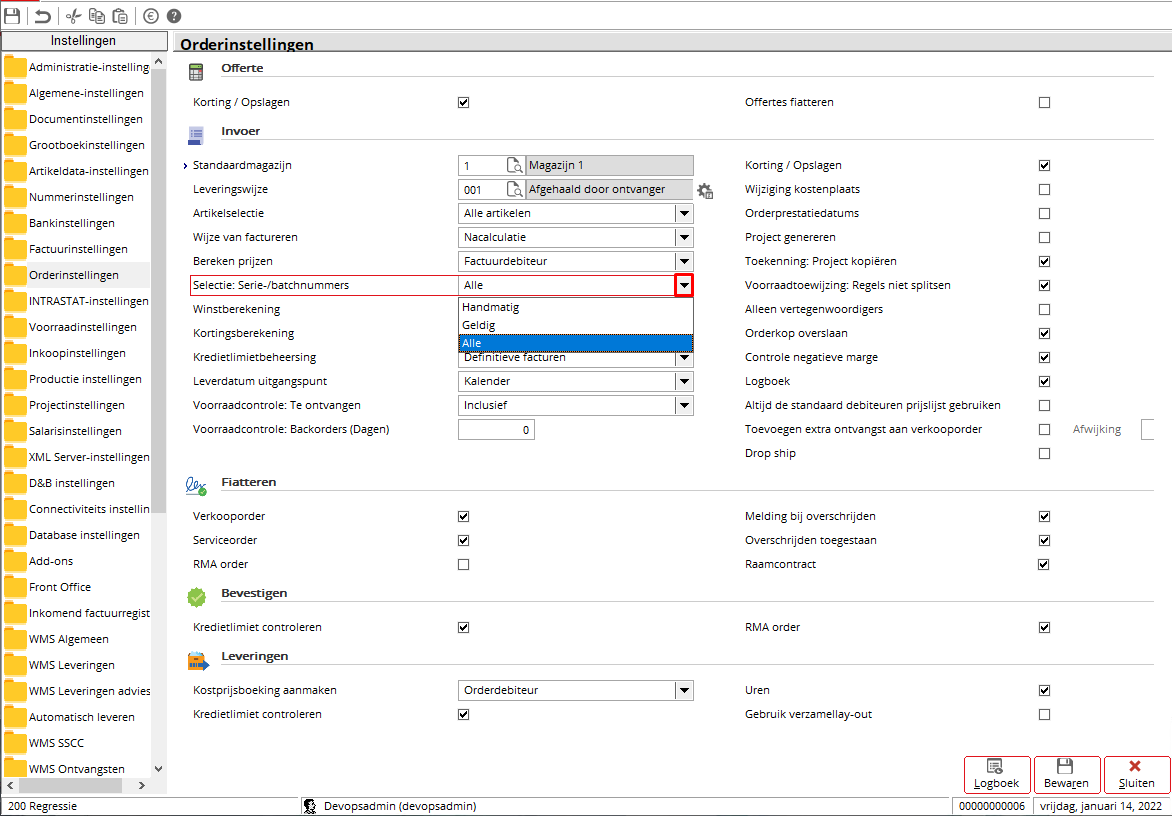Click the save icon in the toolbar
Image resolution: width=1172 pixels, height=816 pixels.
point(12,16)
